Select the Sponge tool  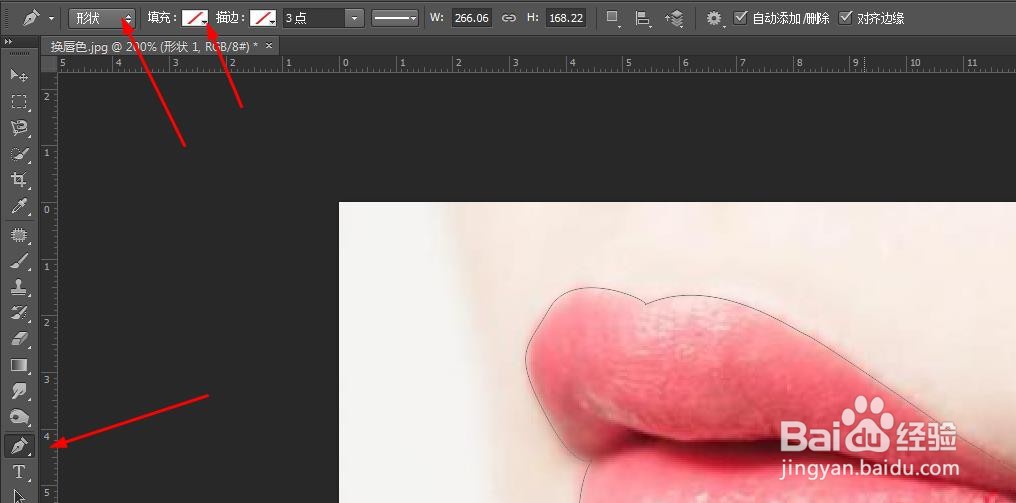click(x=19, y=417)
